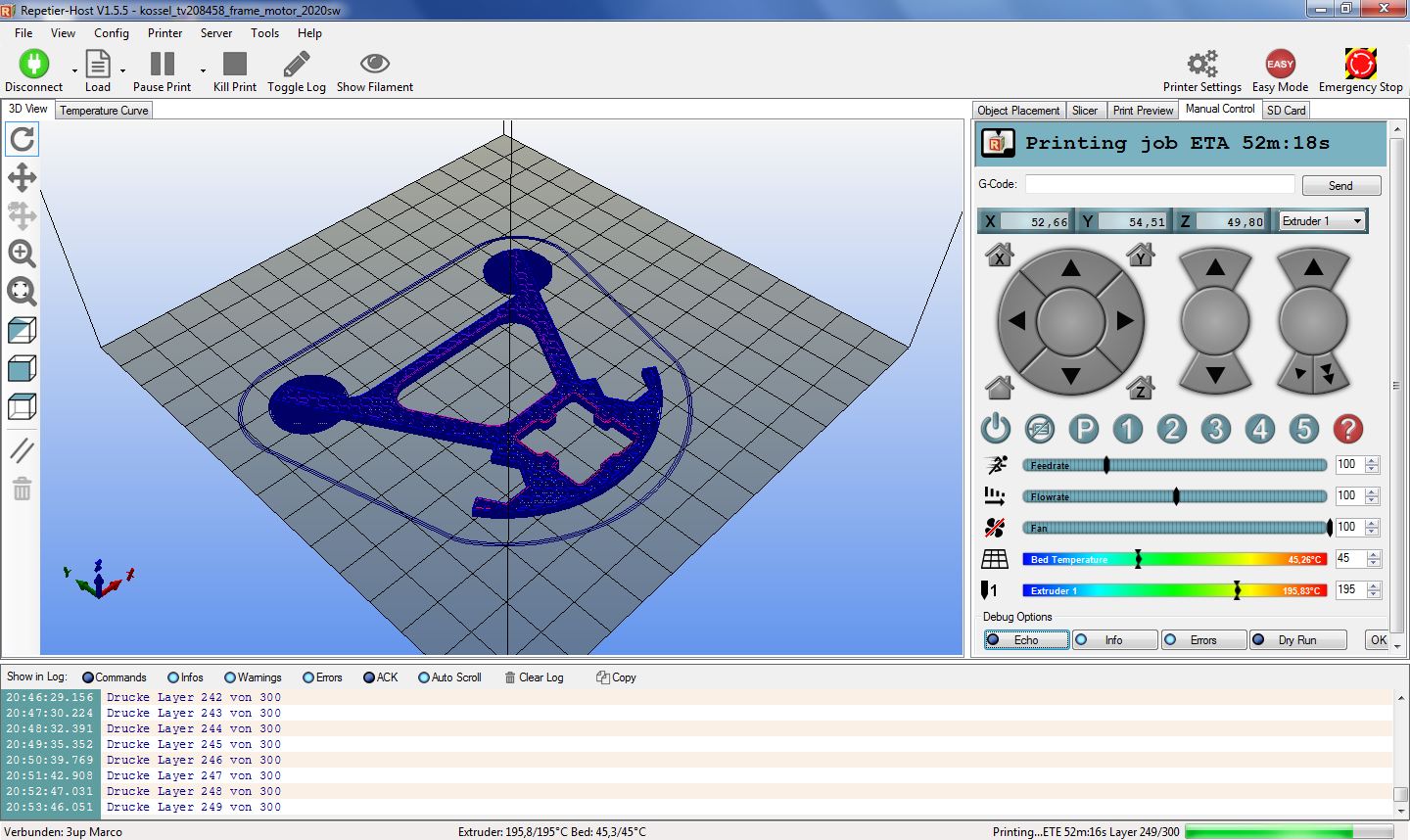Open the Extruder 1 selection dropdown
The width and height of the screenshot is (1410, 840).
[1322, 220]
